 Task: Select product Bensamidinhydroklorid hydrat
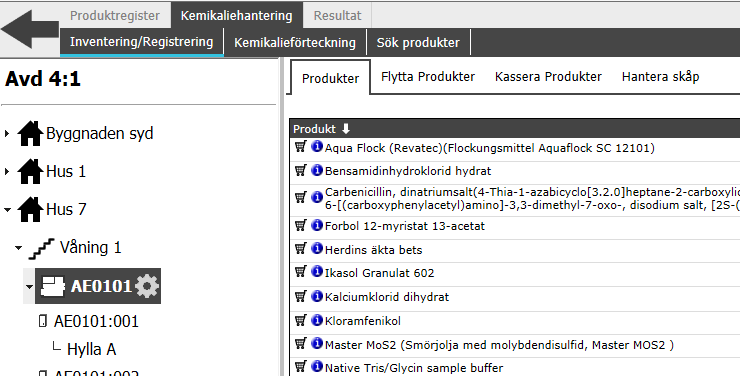tap(408, 171)
